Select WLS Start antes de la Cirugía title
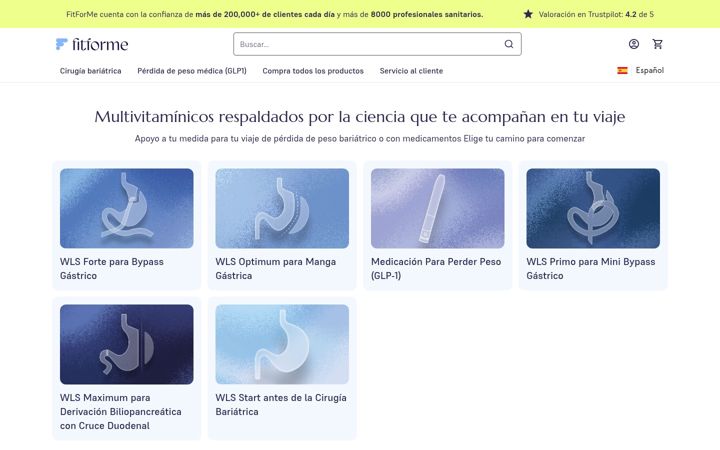The image size is (720, 450). (281, 405)
